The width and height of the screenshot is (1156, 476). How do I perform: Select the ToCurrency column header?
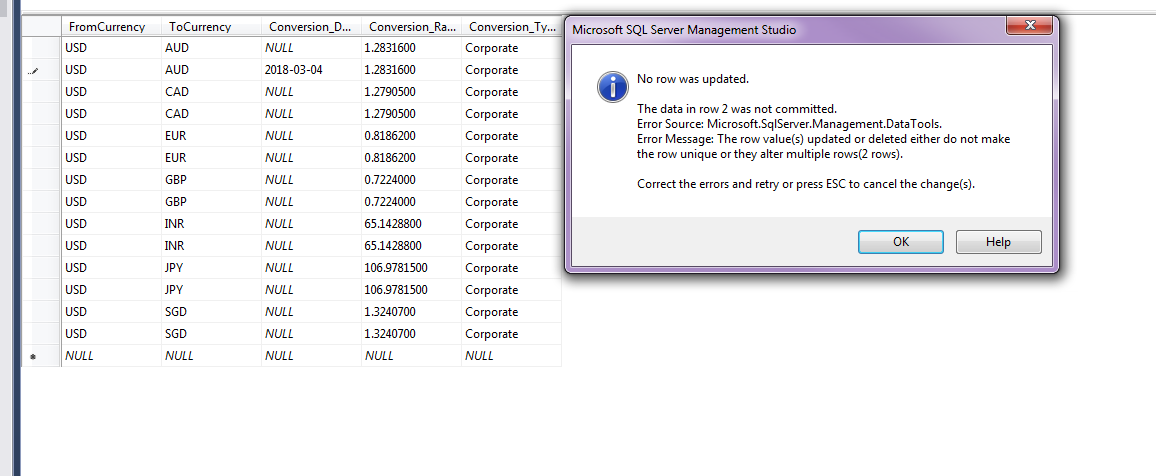[x=212, y=27]
